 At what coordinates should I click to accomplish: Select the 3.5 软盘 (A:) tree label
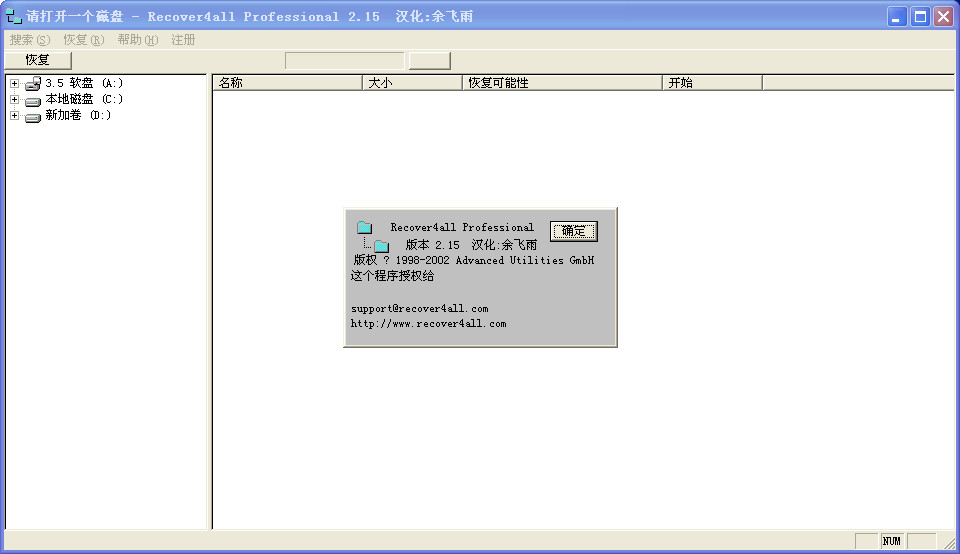coord(84,83)
